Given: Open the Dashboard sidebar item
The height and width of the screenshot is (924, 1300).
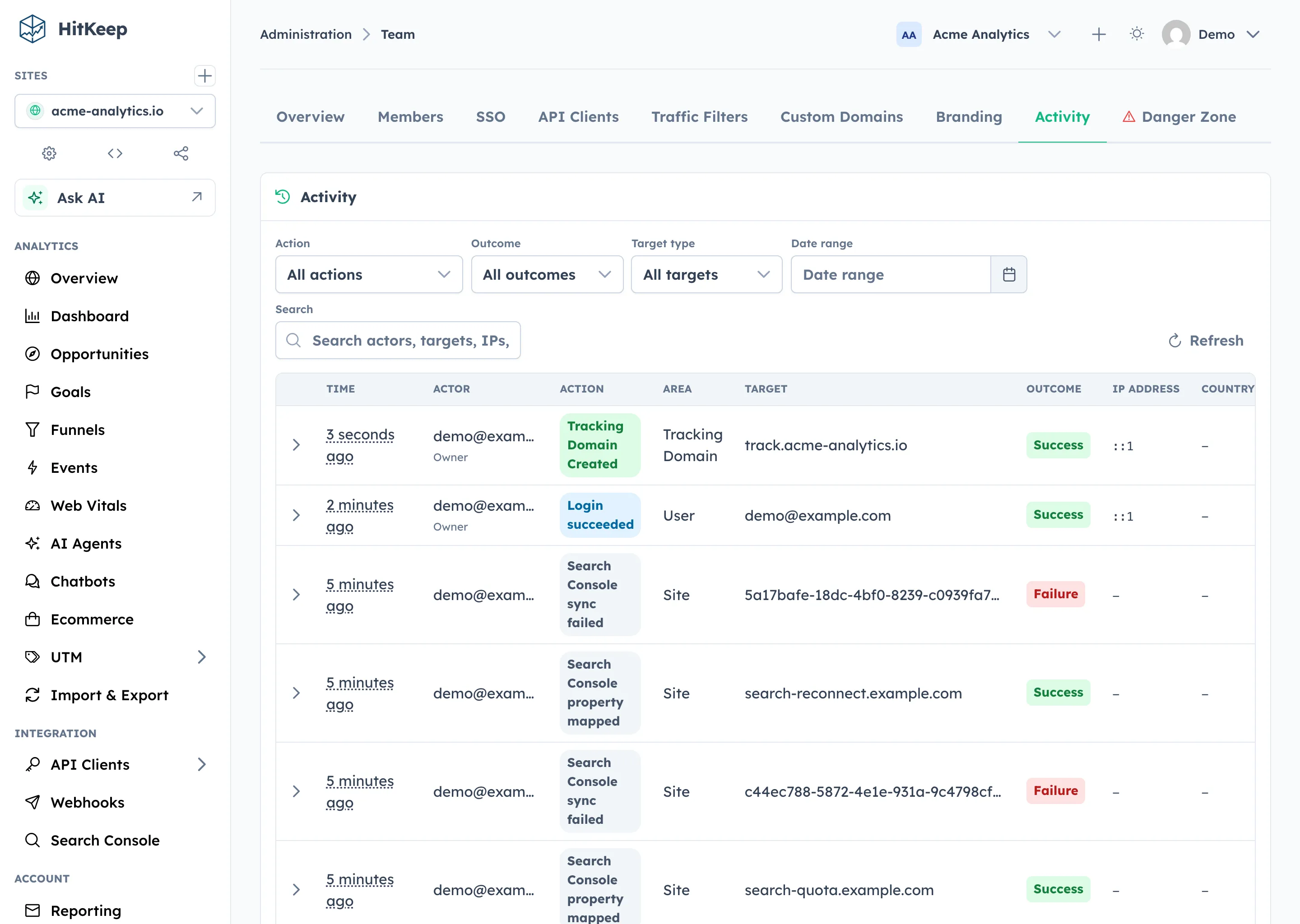Looking at the screenshot, I should coord(115,316).
